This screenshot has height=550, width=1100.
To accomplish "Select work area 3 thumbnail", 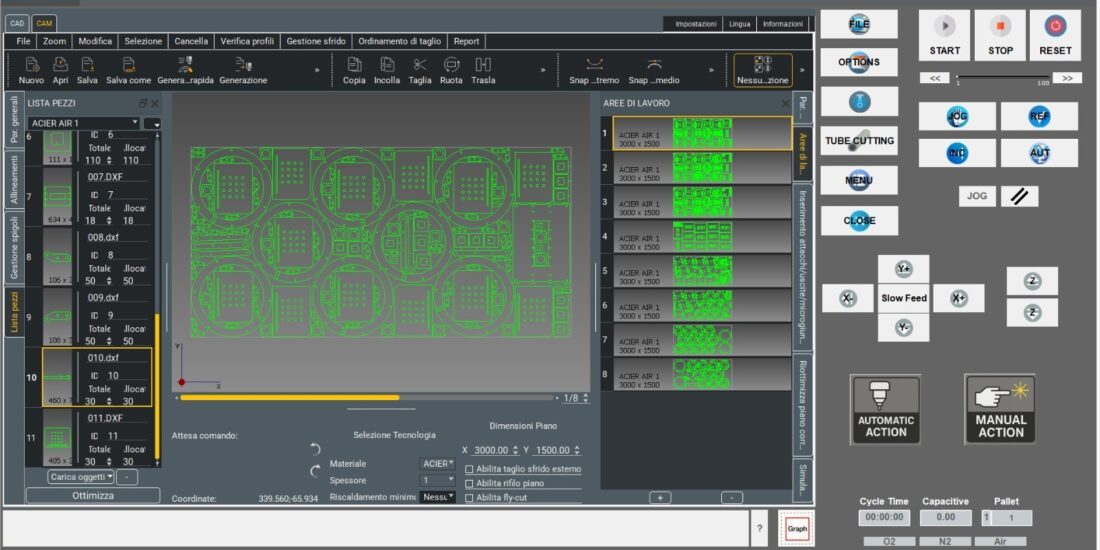I will click(702, 202).
